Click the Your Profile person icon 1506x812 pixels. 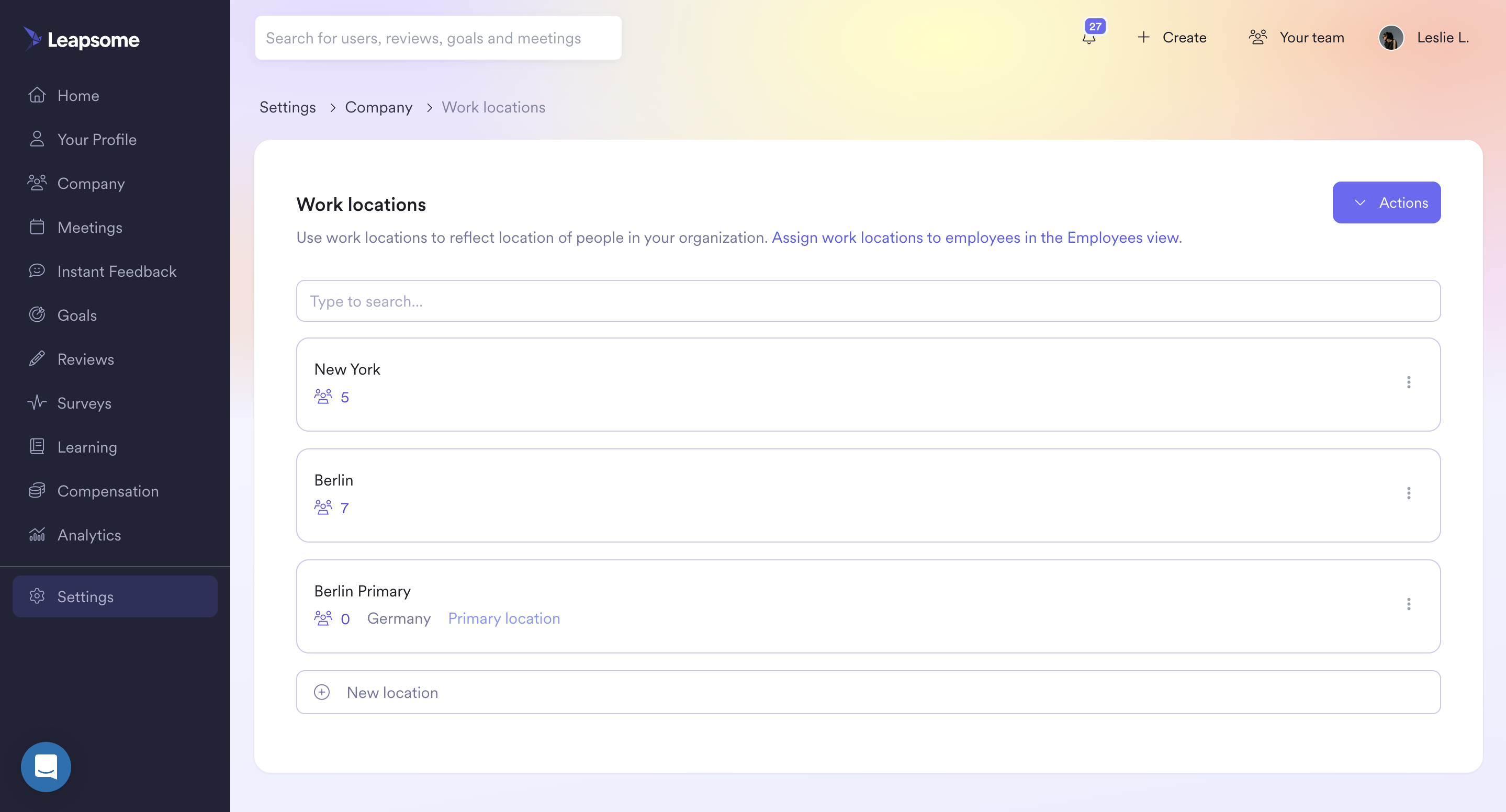[x=37, y=139]
